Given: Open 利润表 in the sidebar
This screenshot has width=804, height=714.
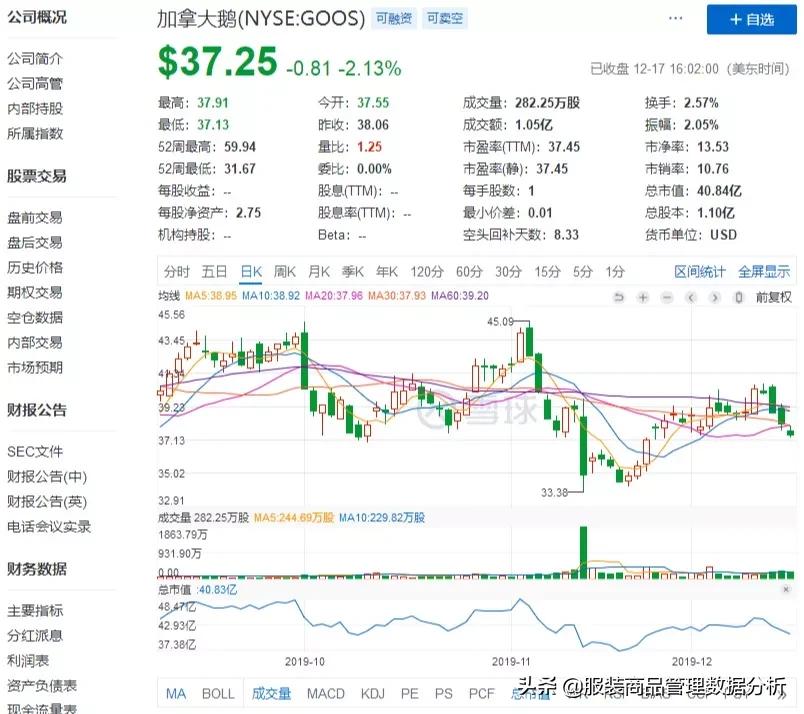Looking at the screenshot, I should click(x=28, y=661).
